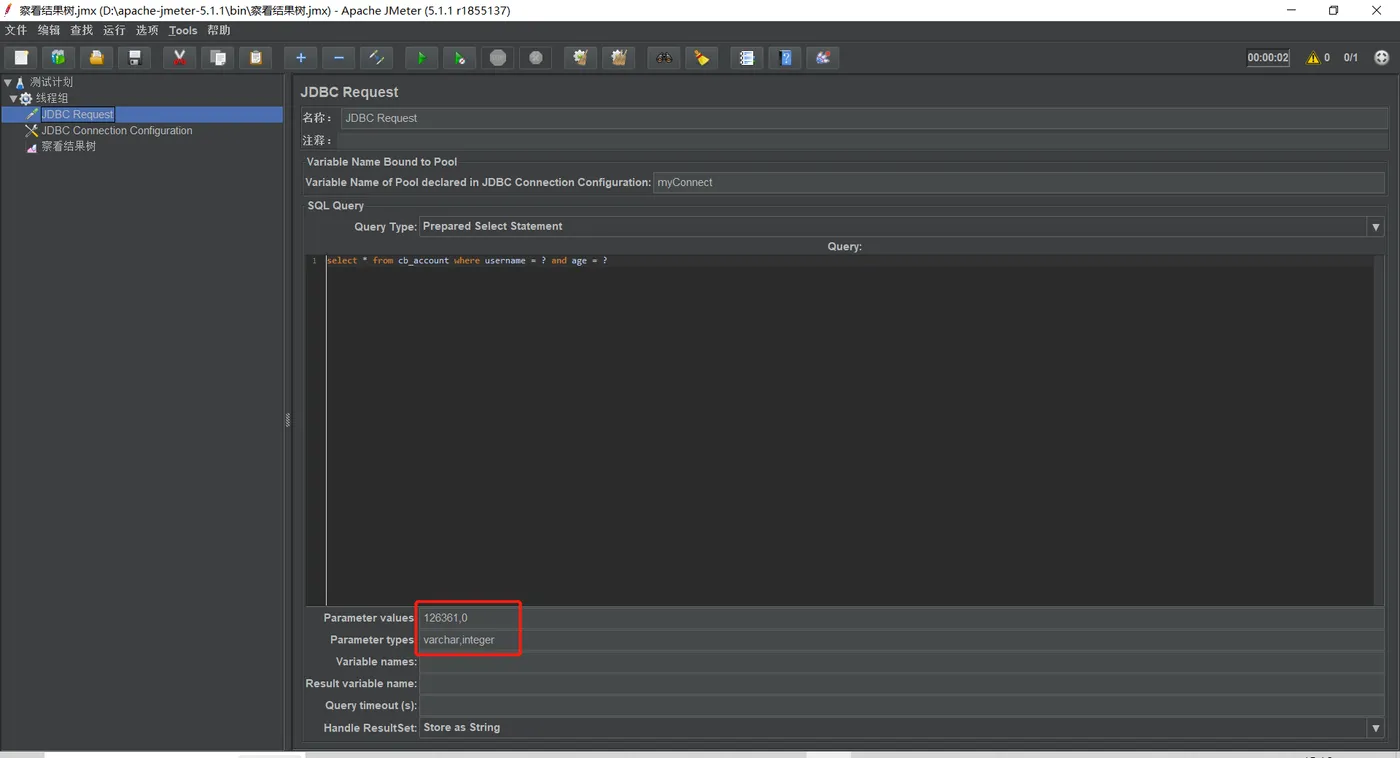Screen dimensions: 1400x758
Task: Click the Stop test octagon icon
Action: tap(497, 58)
